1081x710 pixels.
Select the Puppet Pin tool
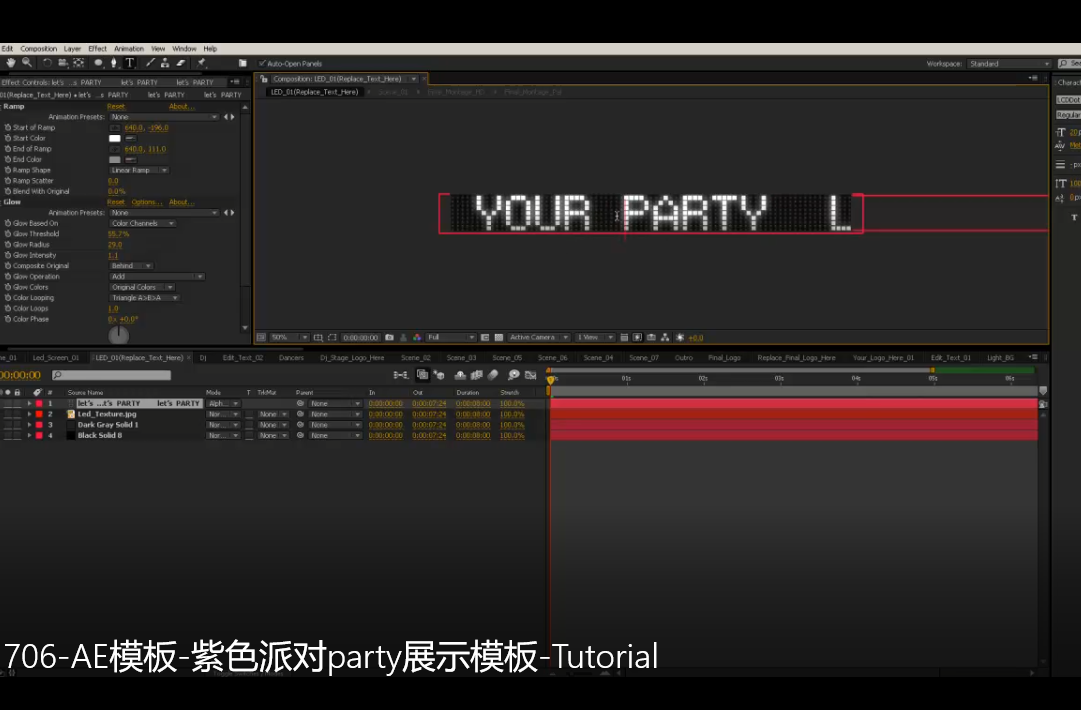click(202, 63)
